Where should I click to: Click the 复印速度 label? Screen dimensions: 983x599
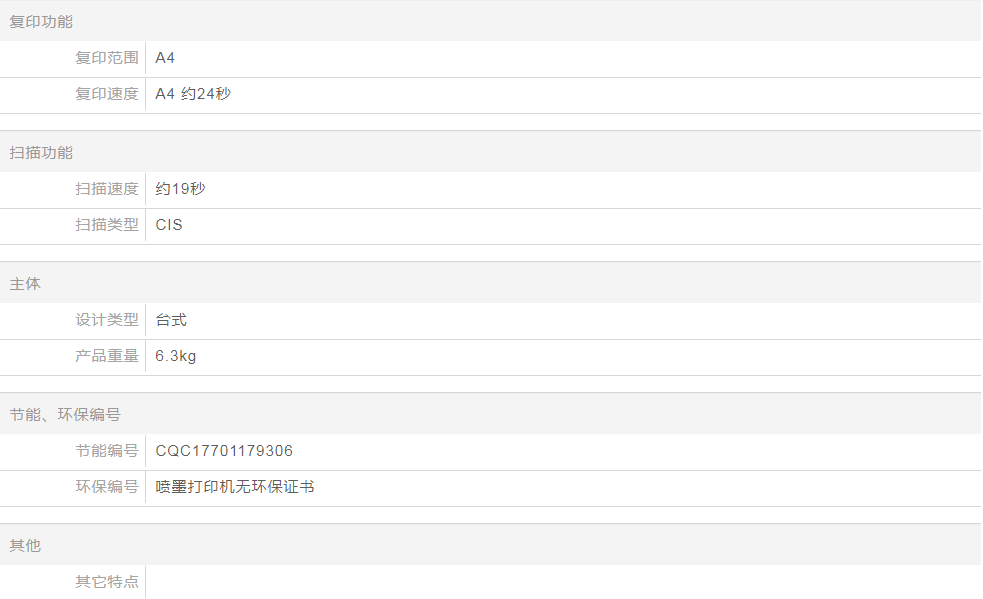[x=107, y=94]
